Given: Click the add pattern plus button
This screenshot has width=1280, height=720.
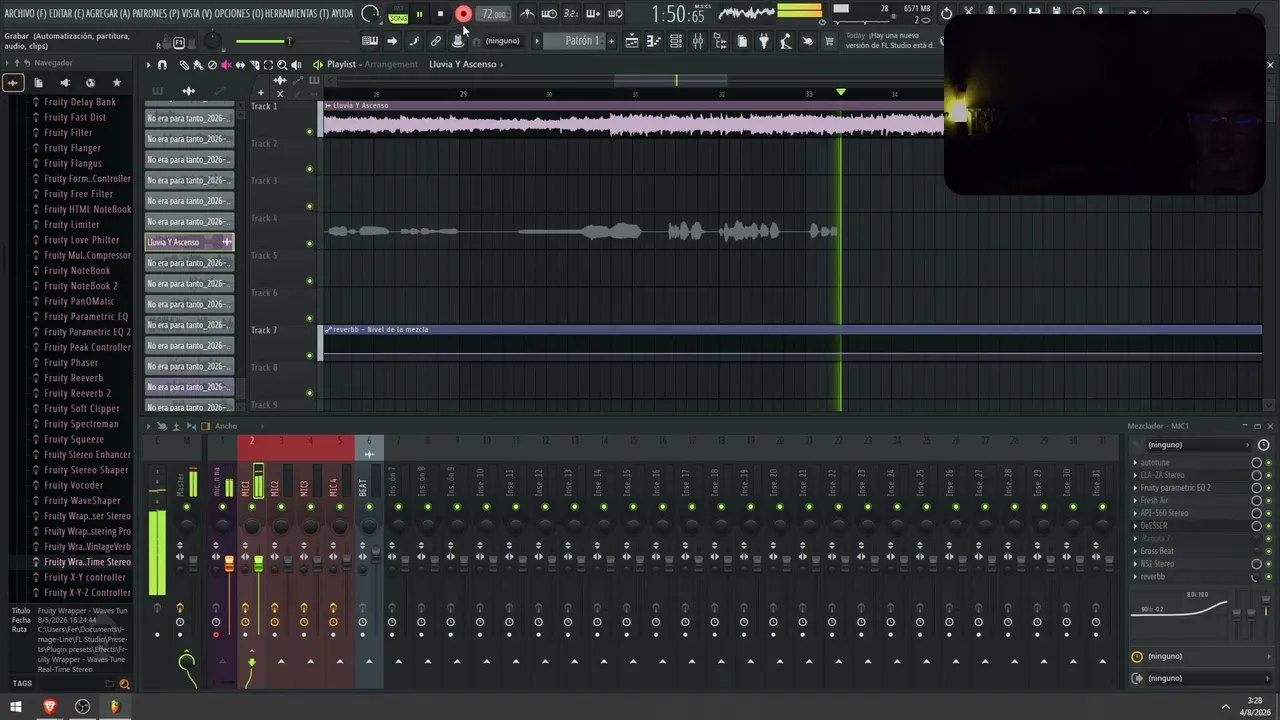Looking at the screenshot, I should point(609,41).
